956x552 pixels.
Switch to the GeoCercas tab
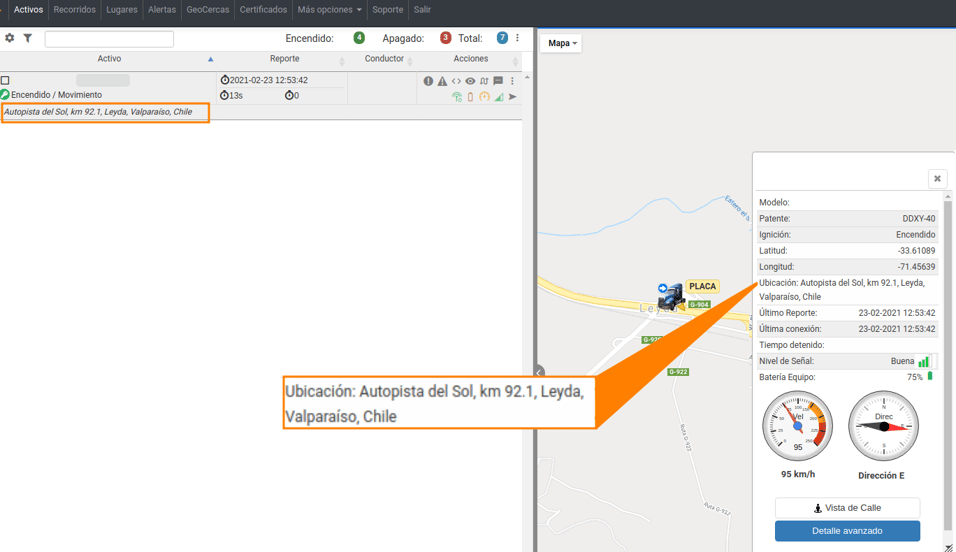point(208,10)
